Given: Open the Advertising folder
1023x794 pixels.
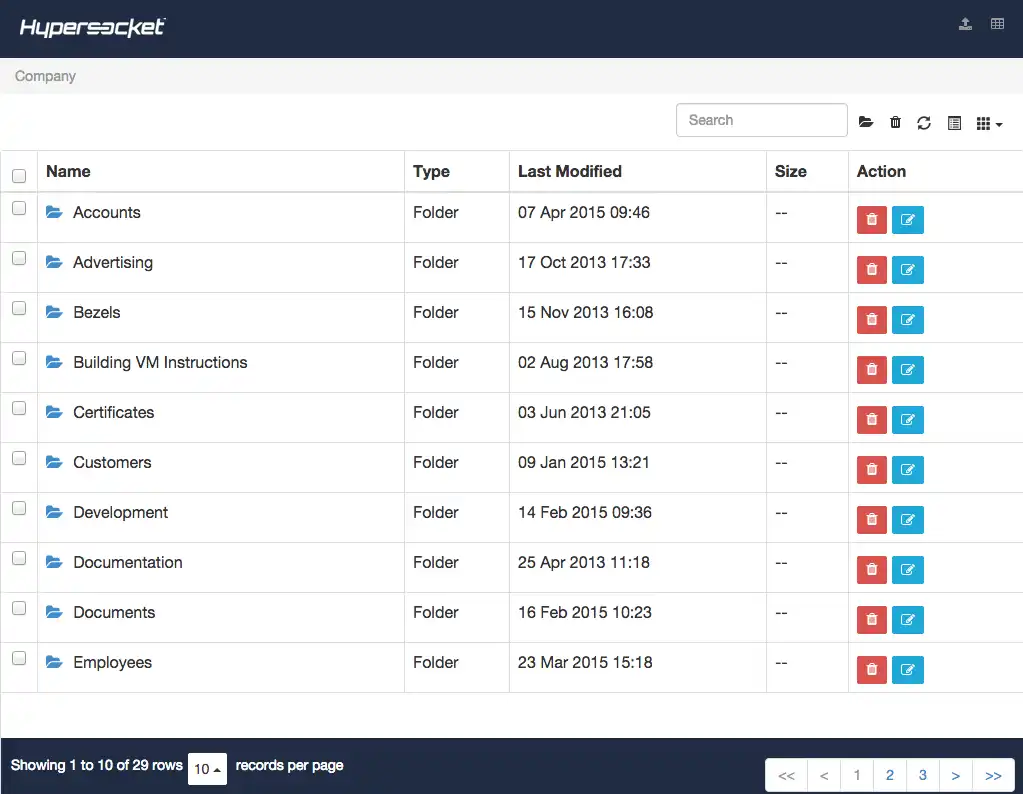Looking at the screenshot, I should point(113,262).
